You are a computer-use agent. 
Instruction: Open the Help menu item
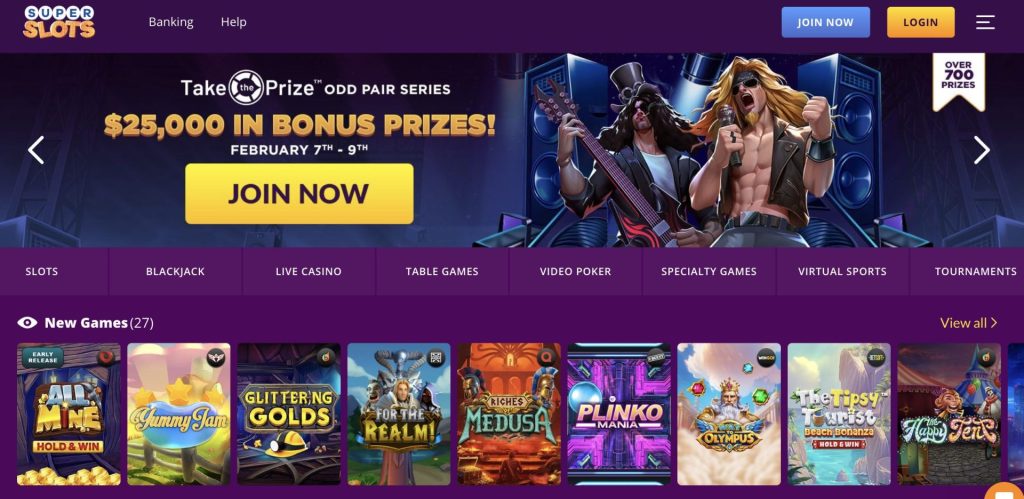pyautogui.click(x=233, y=22)
